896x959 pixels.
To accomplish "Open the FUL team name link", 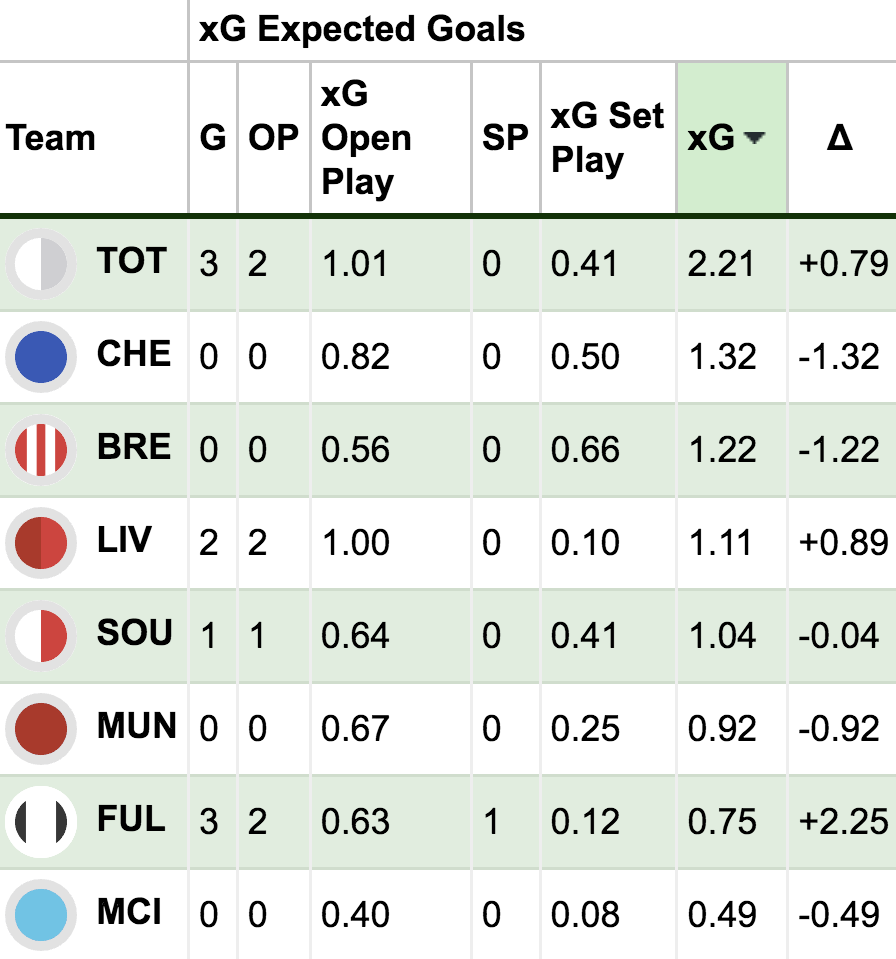I will pyautogui.click(x=131, y=820).
